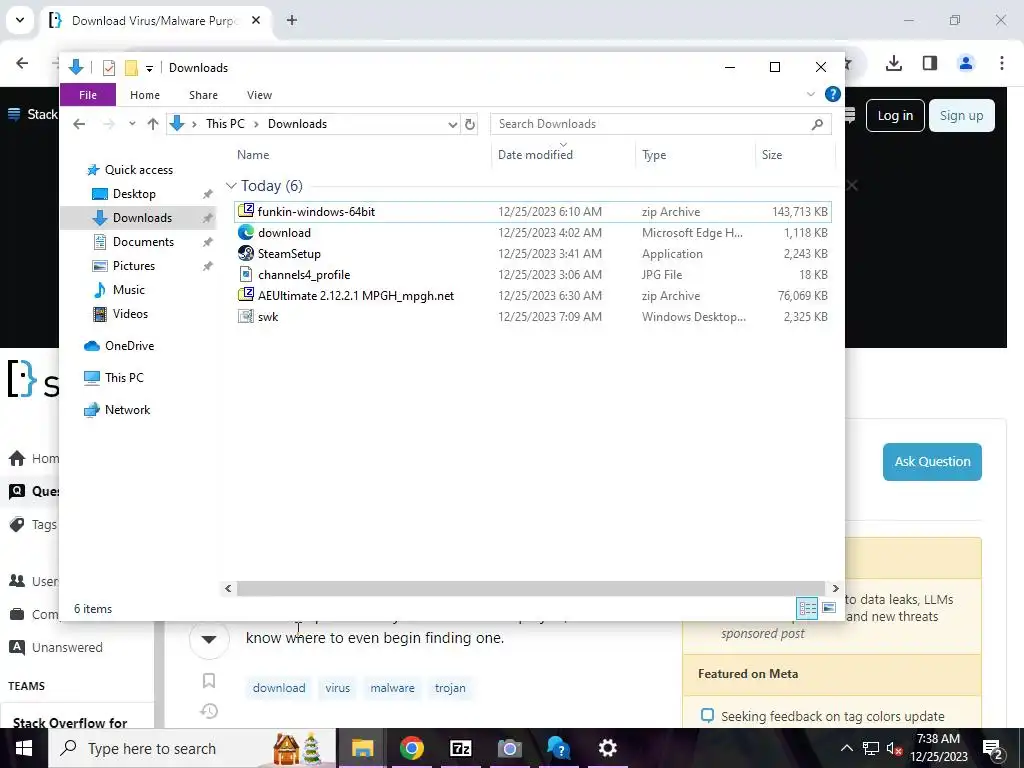This screenshot has width=1024, height=768.
Task: Go back in File Explorer
Action: click(x=79, y=124)
